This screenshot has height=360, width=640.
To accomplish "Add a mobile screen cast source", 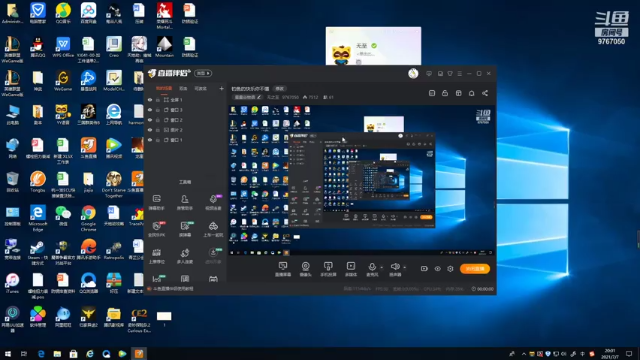I will click(x=328, y=269).
